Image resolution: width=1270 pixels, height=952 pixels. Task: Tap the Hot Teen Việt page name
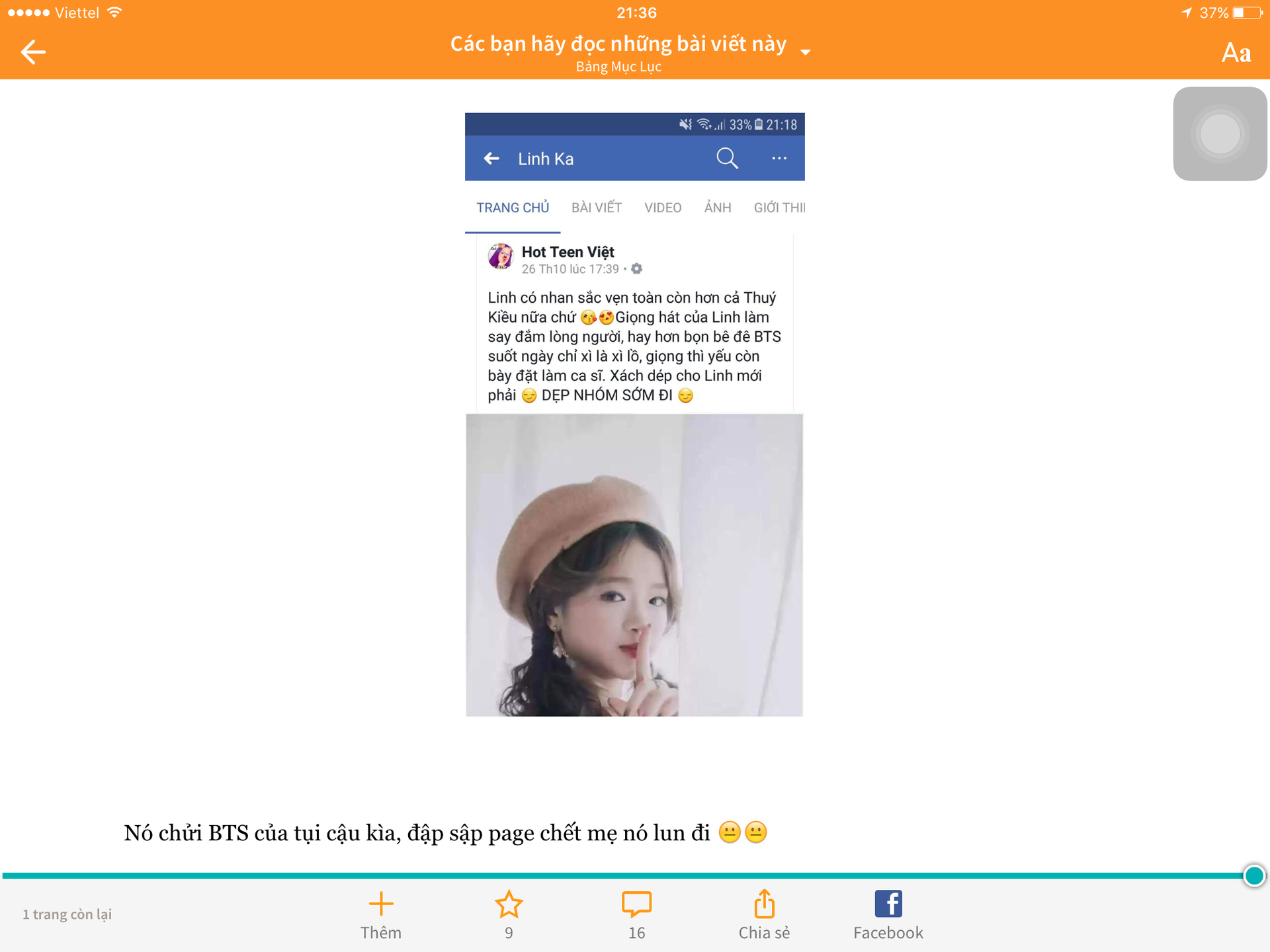[568, 252]
